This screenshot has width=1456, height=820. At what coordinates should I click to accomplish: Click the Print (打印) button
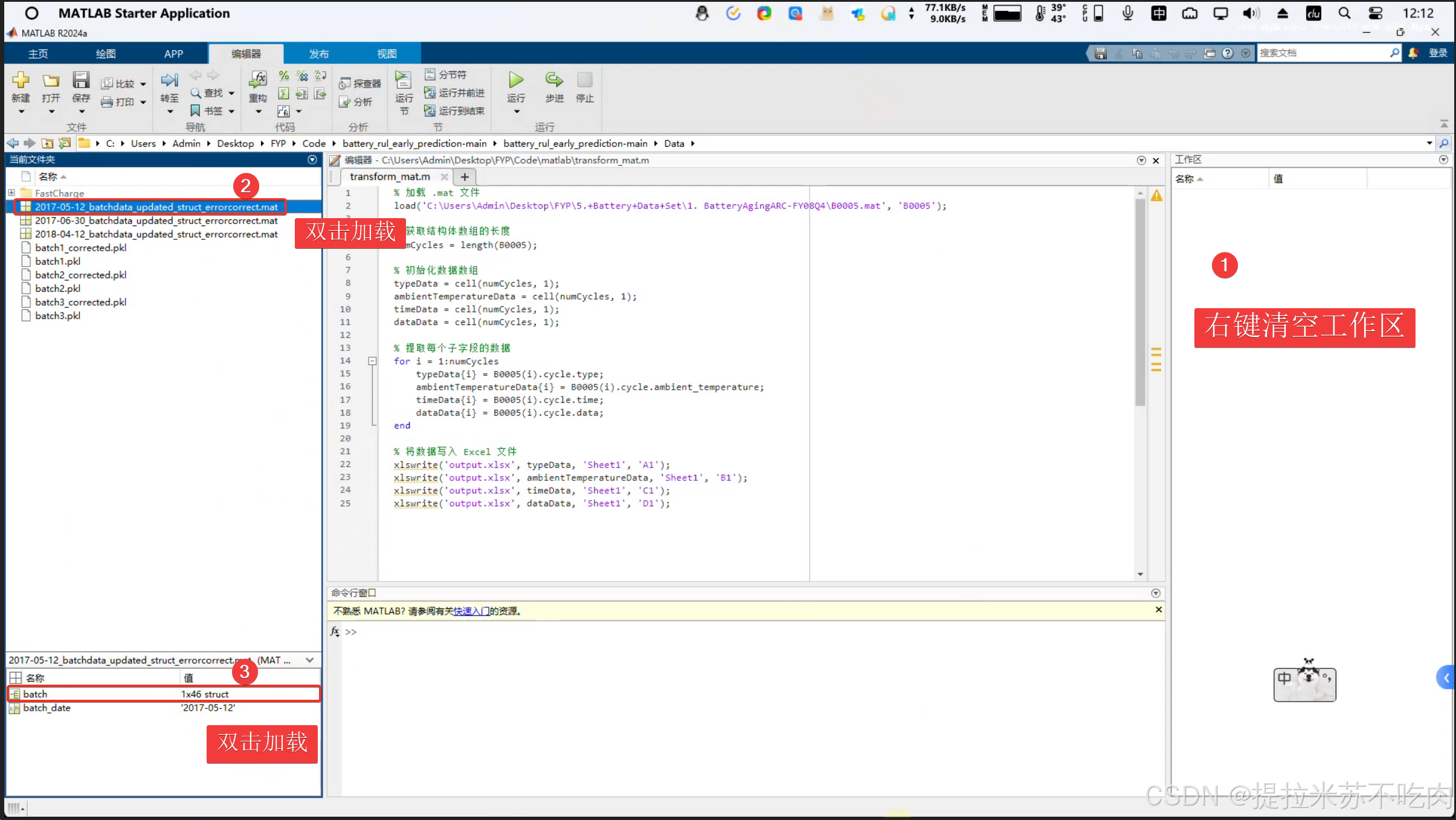pyautogui.click(x=118, y=102)
